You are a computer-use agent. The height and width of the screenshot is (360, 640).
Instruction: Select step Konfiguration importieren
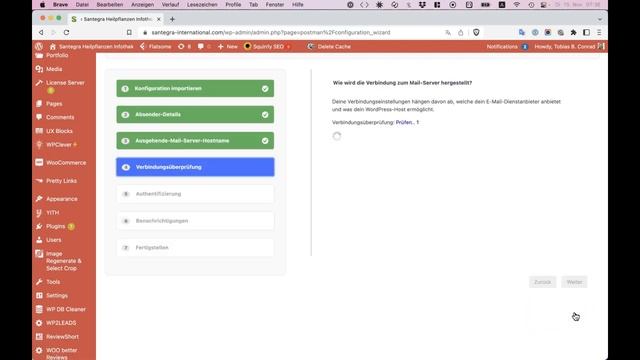coord(195,89)
